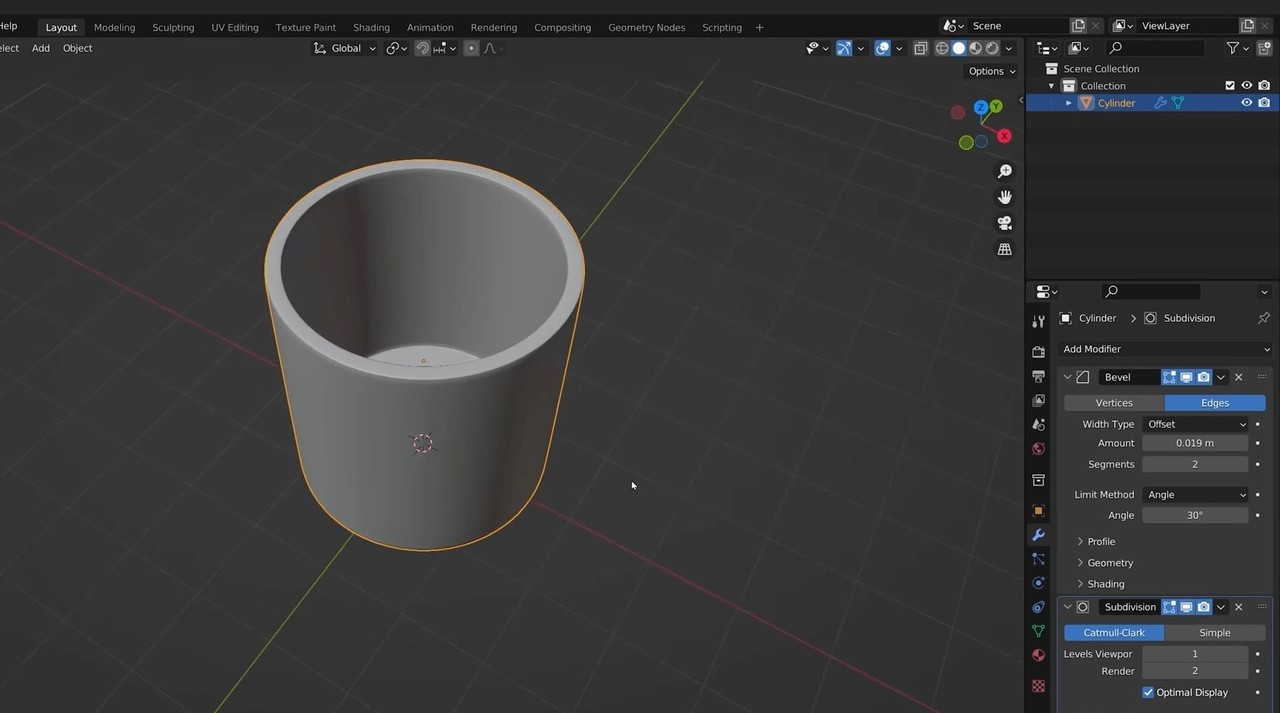Toggle proportional editing icon
Screen dimensions: 1280x713
point(471,48)
